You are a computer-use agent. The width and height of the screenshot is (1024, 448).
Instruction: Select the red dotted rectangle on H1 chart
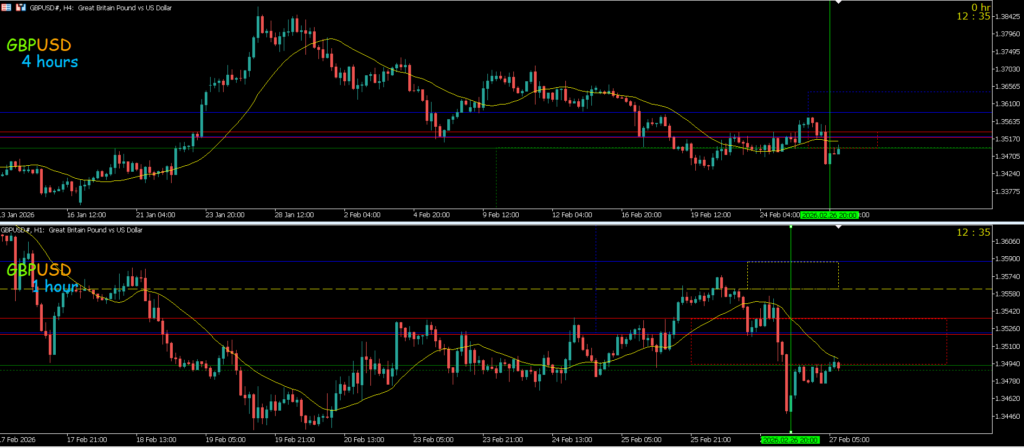coord(945,342)
